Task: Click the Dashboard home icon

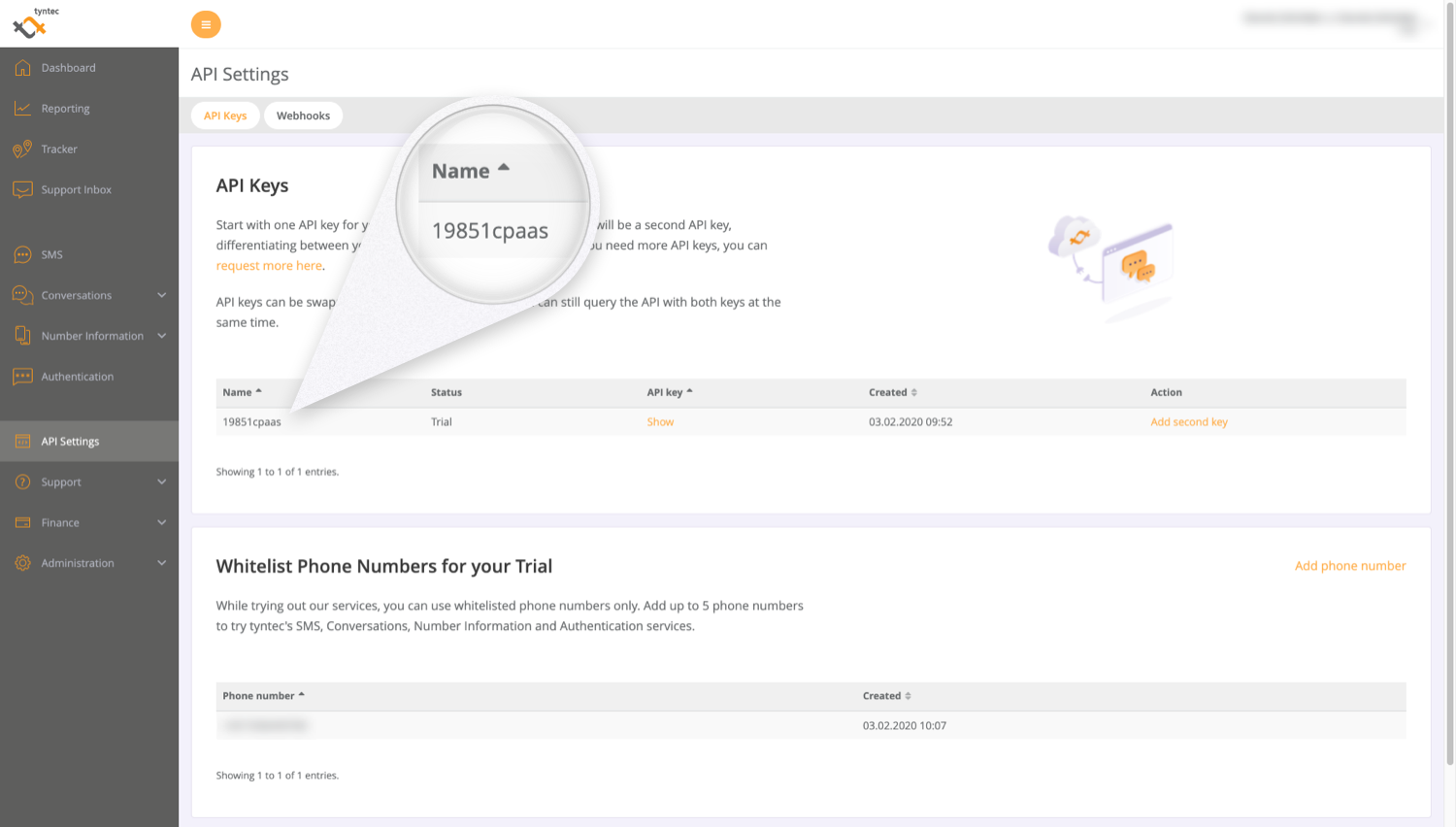Action: pyautogui.click(x=22, y=68)
